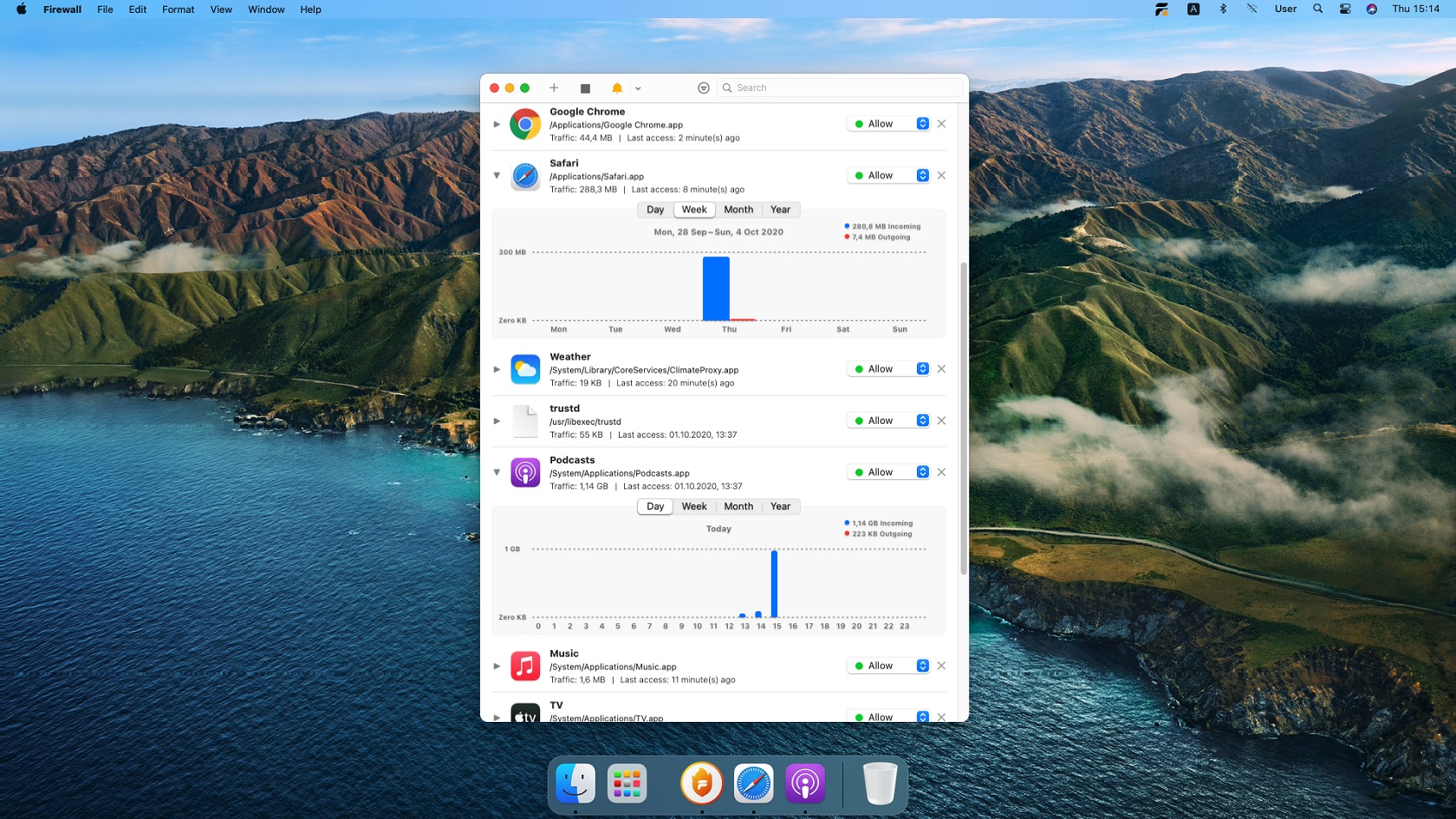
Task: Open the Allow dropdown for trustd
Action: [888, 420]
